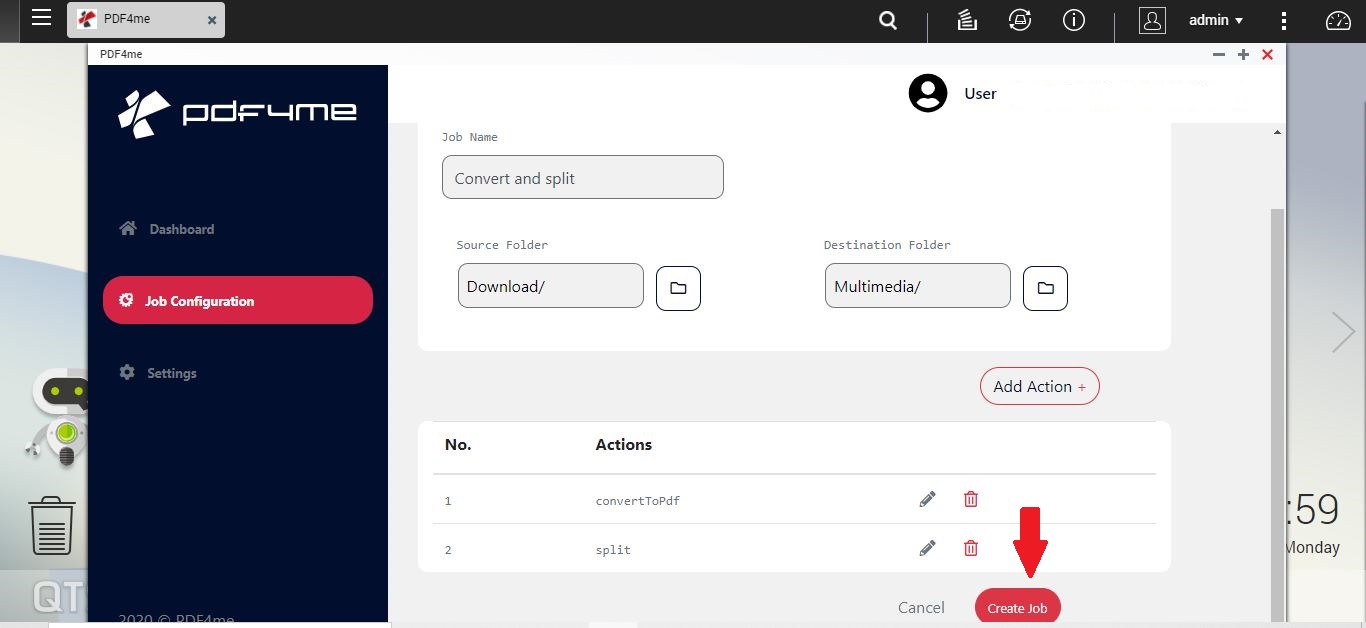Switch to the PDF4me taskbar tab
This screenshot has width=1366, height=628.
[146, 20]
